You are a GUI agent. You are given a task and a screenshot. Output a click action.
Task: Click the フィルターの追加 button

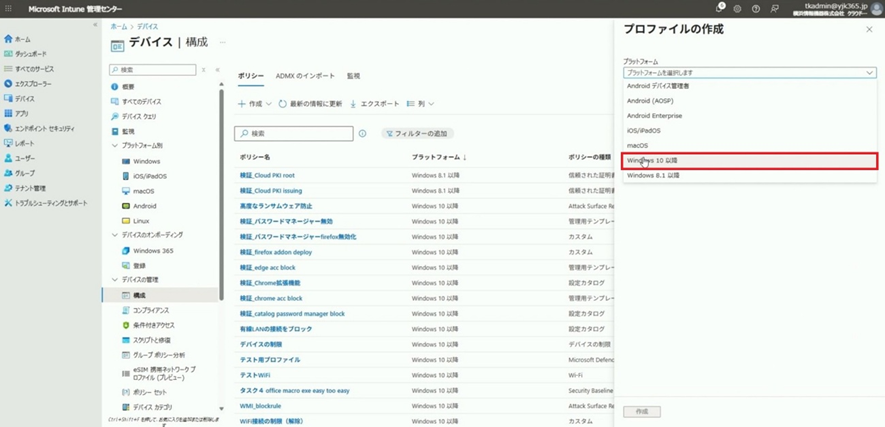pyautogui.click(x=416, y=133)
